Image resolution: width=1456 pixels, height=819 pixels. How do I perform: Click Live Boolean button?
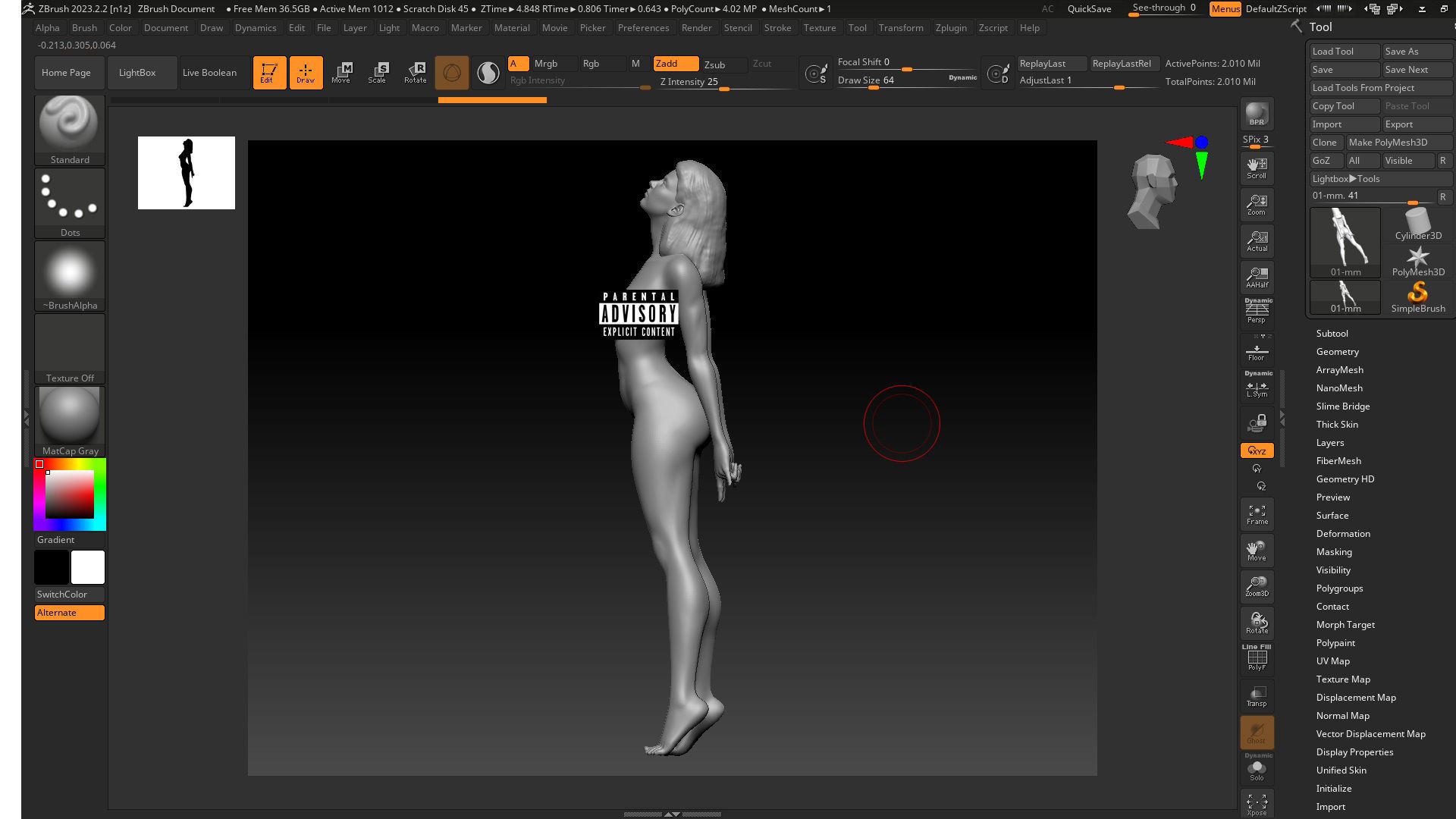[x=215, y=73]
